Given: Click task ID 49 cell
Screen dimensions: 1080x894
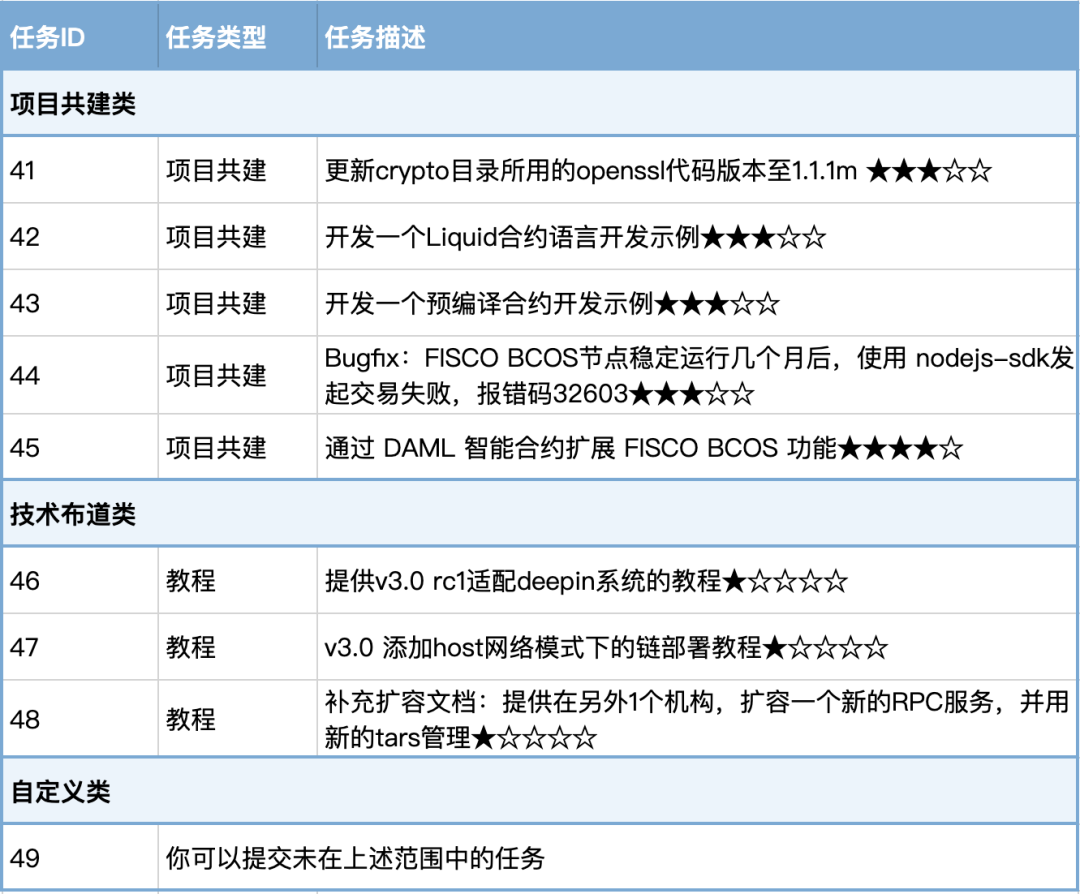Looking at the screenshot, I should pyautogui.click(x=80, y=857).
